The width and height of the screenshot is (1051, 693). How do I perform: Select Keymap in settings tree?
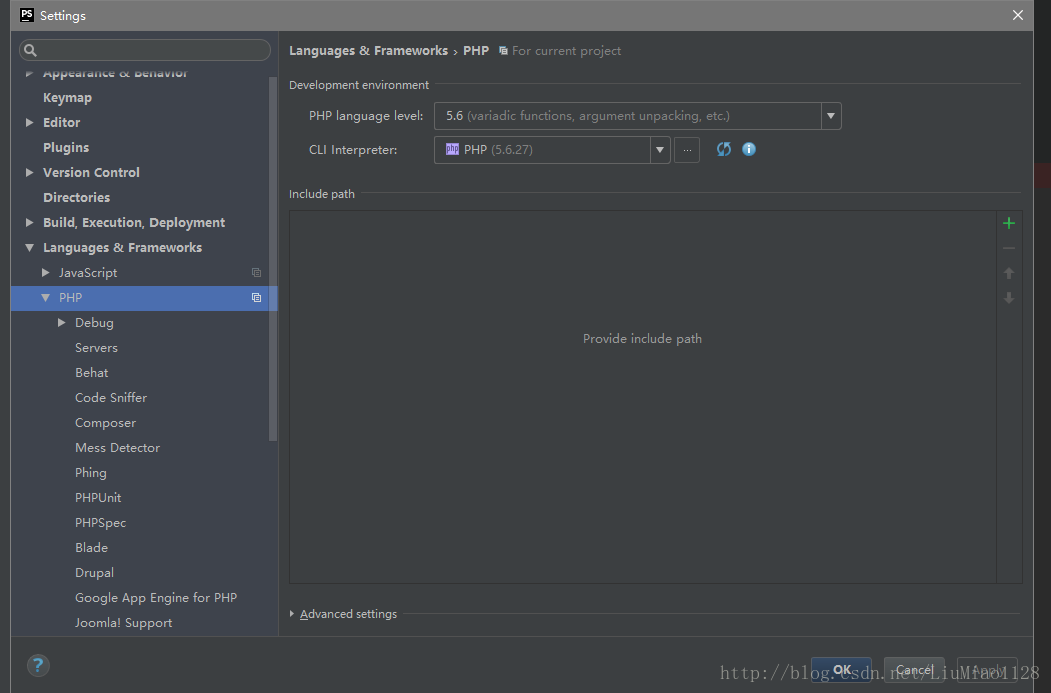(67, 98)
